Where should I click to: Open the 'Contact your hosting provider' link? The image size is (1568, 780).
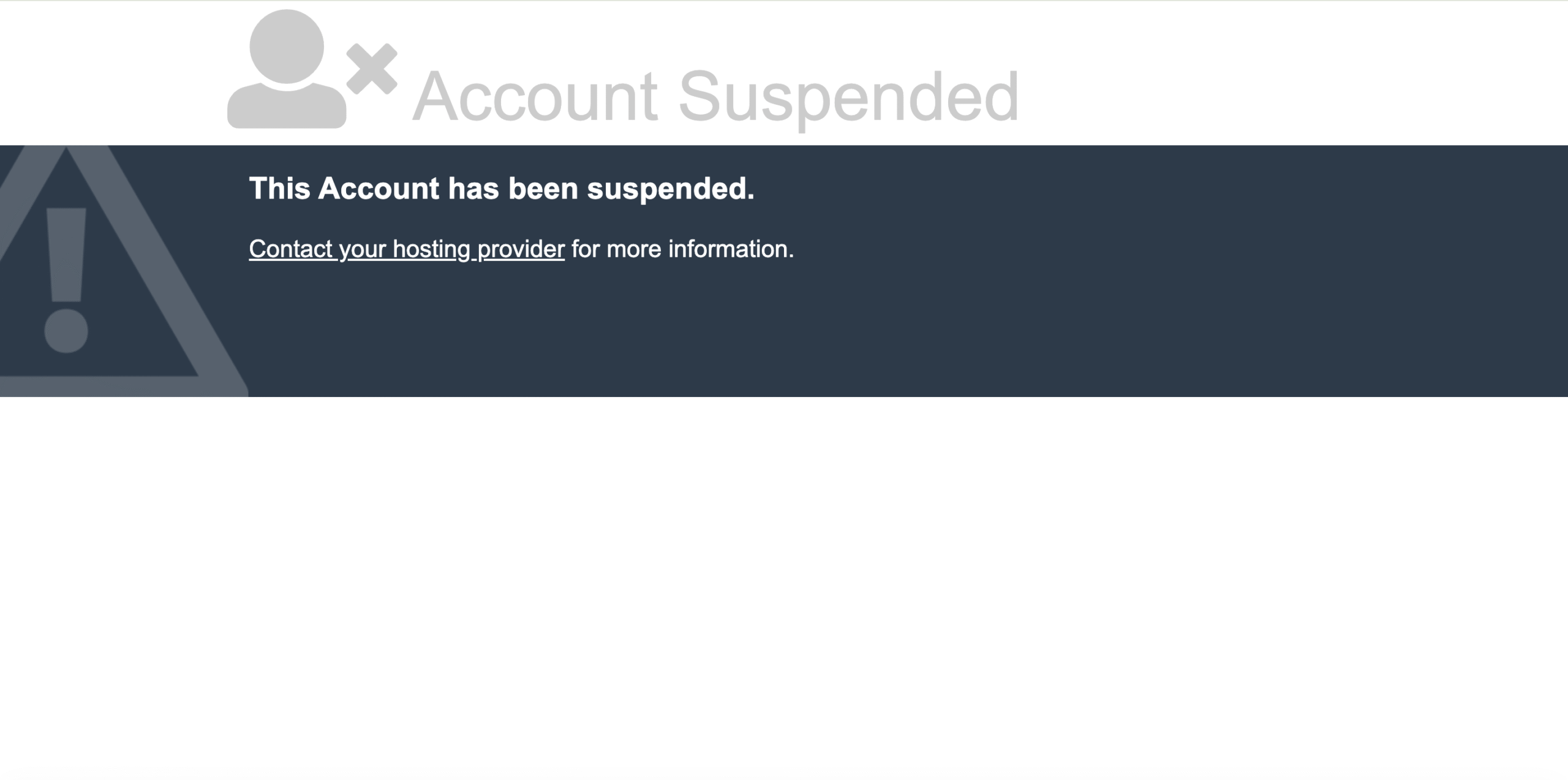pyautogui.click(x=406, y=249)
